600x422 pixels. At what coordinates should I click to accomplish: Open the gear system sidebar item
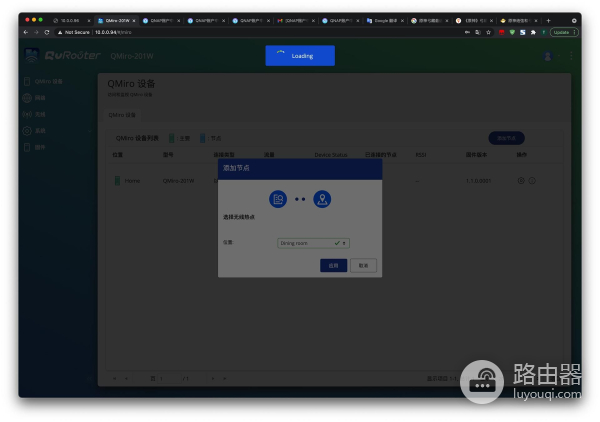coord(34,131)
